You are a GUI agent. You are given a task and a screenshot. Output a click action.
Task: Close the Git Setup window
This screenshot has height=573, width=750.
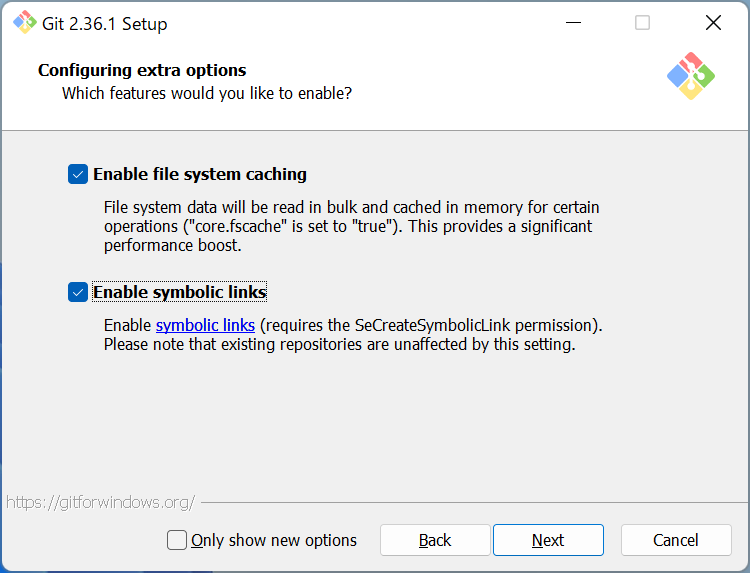pyautogui.click(x=713, y=22)
